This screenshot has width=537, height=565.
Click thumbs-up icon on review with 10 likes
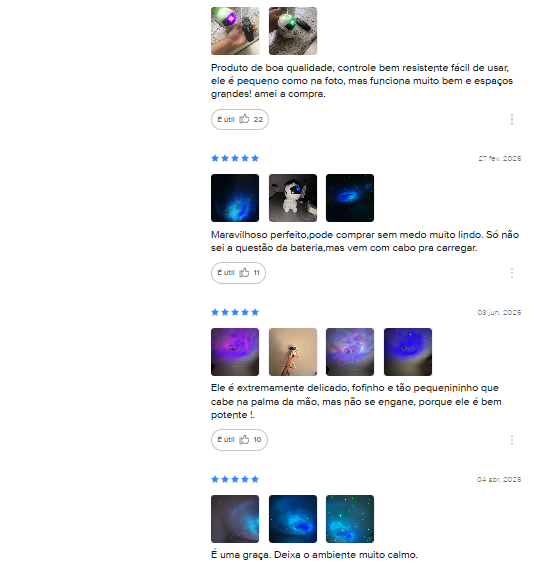click(244, 439)
